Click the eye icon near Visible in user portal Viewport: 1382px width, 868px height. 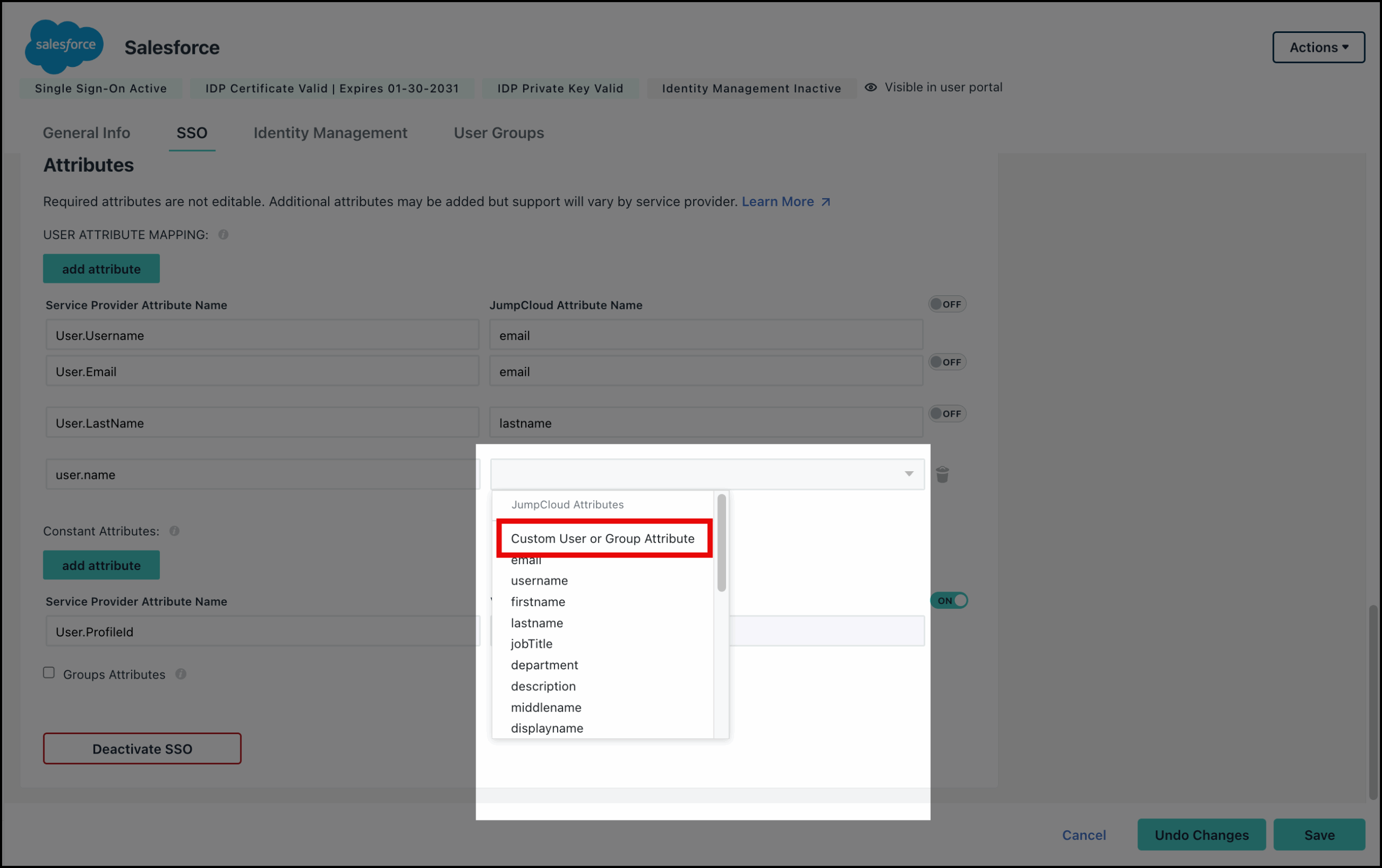point(871,87)
